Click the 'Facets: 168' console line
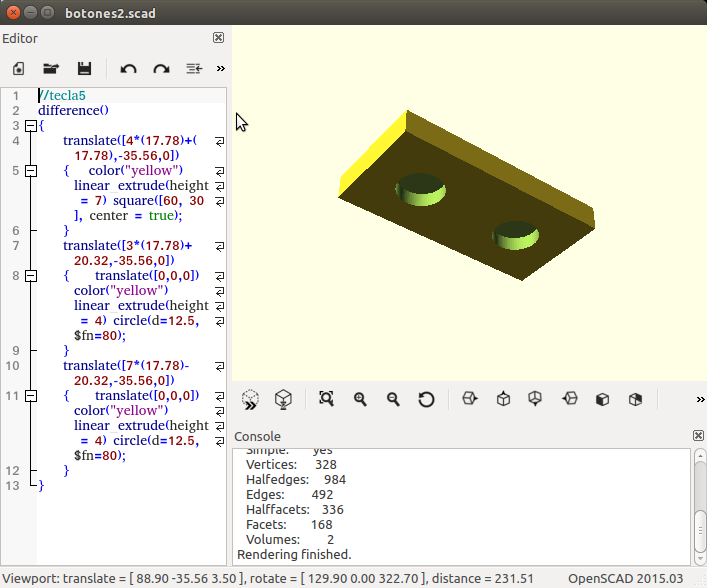This screenshot has height=588, width=707. (x=289, y=524)
